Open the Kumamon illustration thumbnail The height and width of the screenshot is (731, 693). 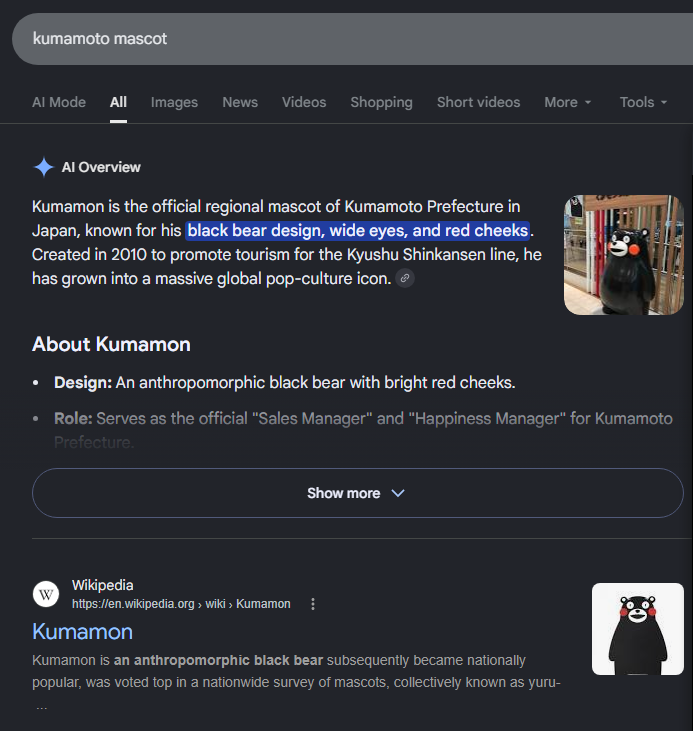[x=638, y=628]
